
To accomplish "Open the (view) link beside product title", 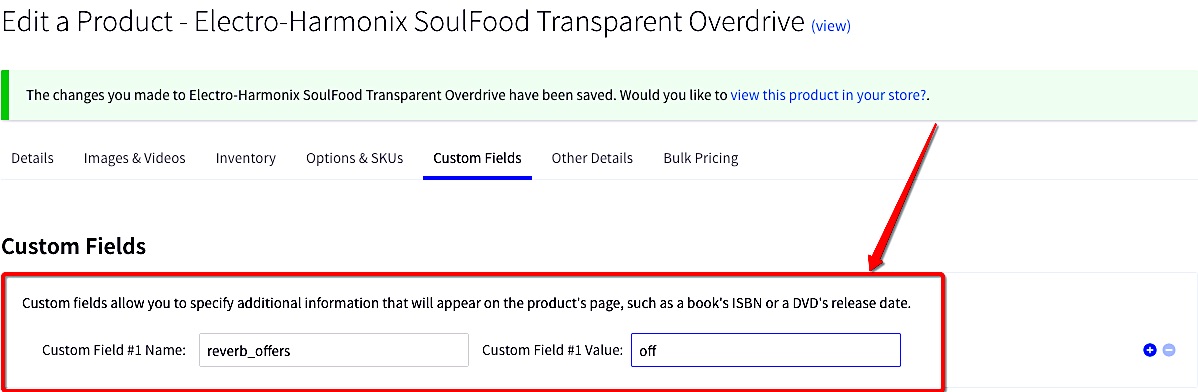I will (831, 26).
